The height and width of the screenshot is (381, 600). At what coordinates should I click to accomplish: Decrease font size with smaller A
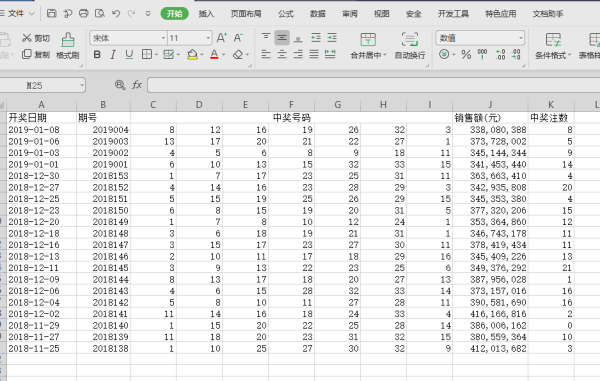(238, 38)
